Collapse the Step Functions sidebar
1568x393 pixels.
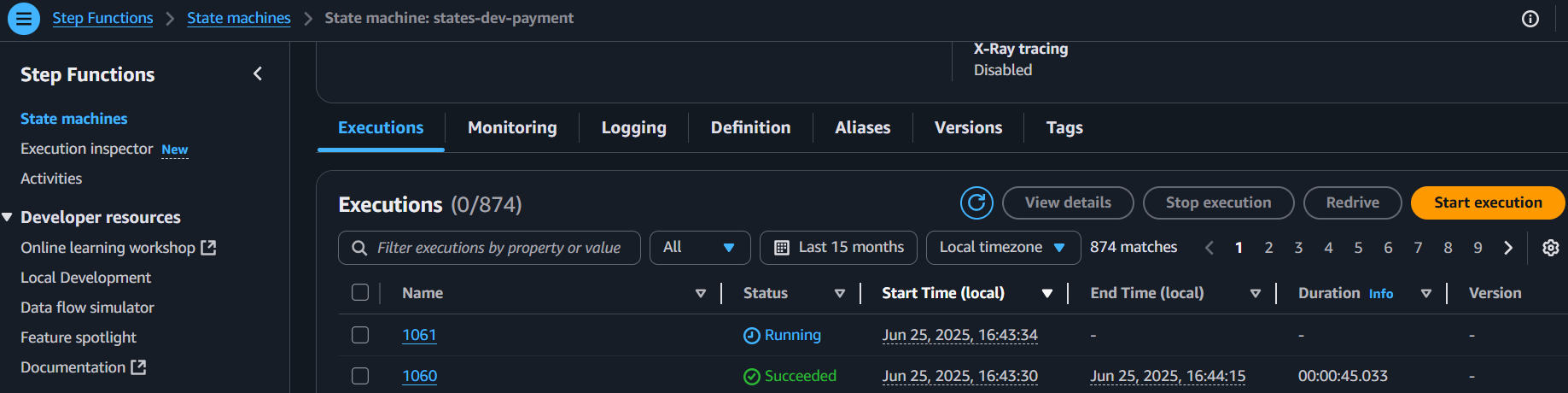tap(258, 74)
